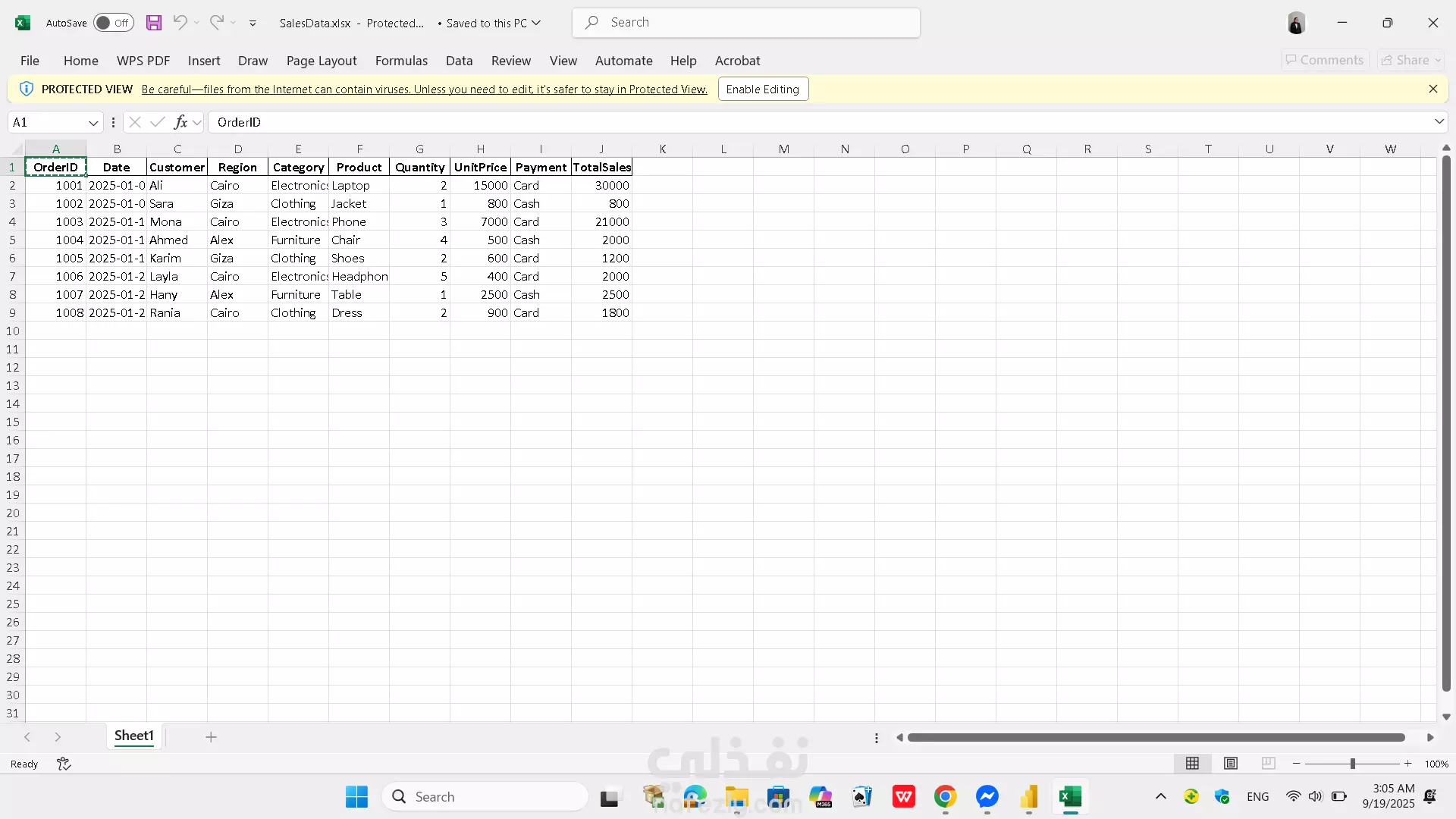Image resolution: width=1456 pixels, height=819 pixels.
Task: Click the Save icon in title bar
Action: coord(154,23)
